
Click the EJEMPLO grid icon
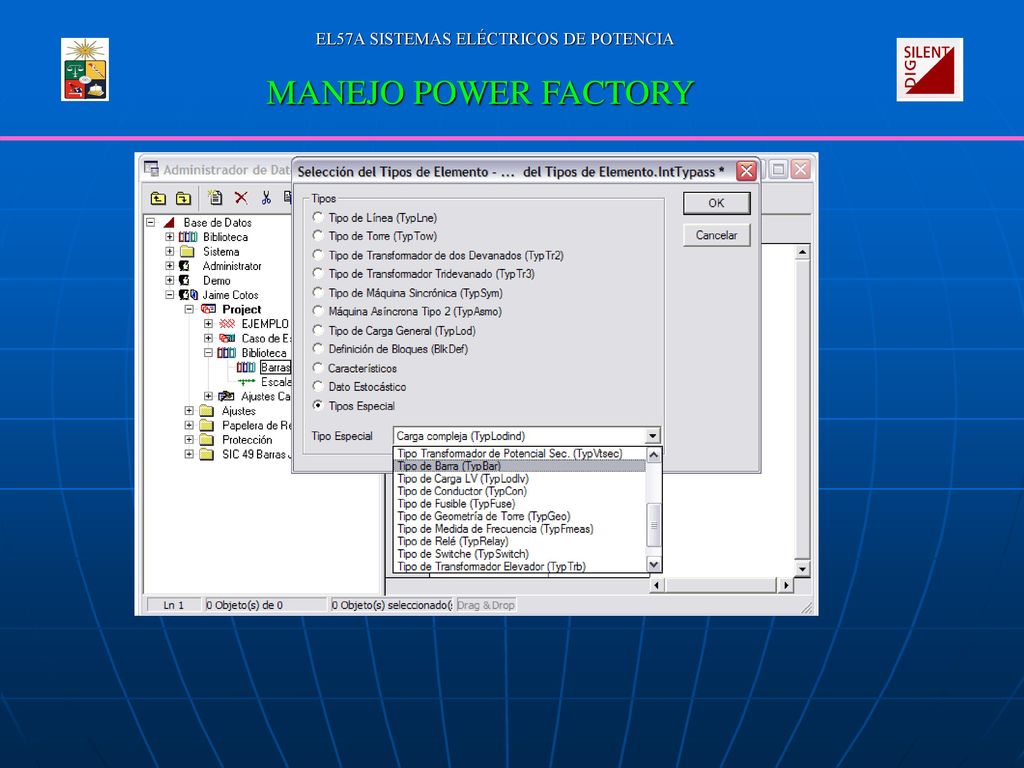coord(227,323)
